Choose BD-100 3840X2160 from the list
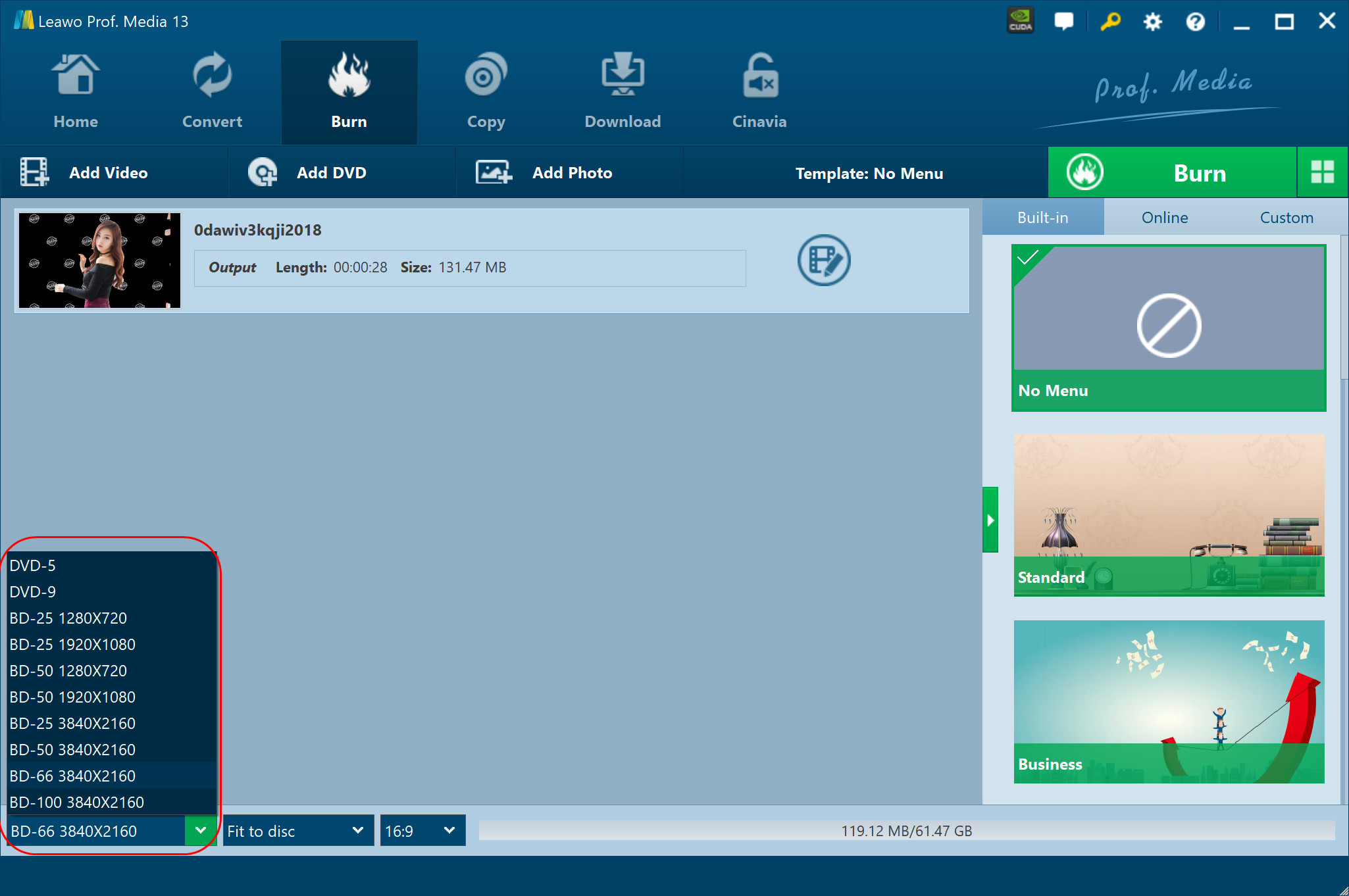 pos(77,802)
